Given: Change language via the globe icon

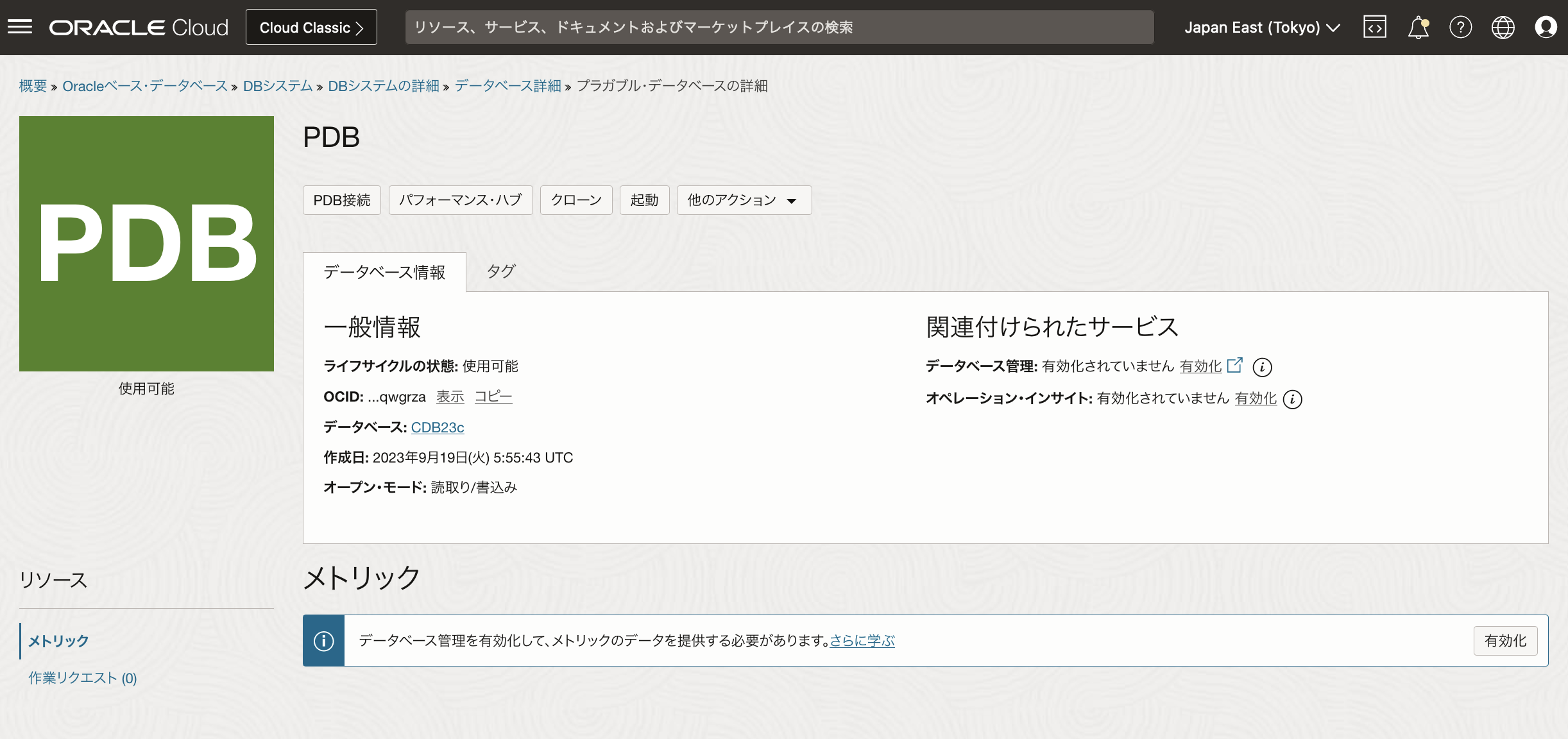Looking at the screenshot, I should [x=1504, y=26].
